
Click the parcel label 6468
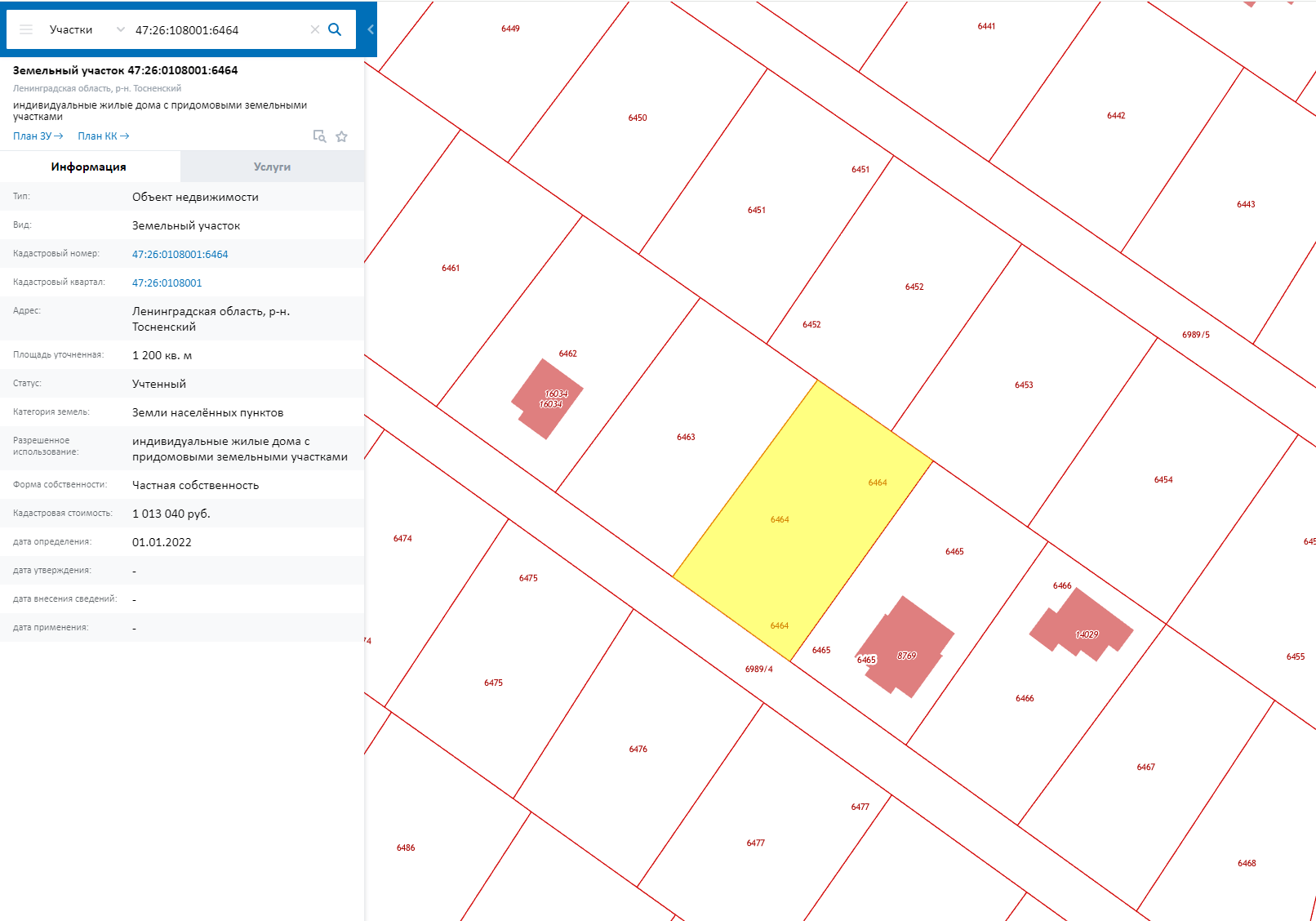(x=1247, y=863)
